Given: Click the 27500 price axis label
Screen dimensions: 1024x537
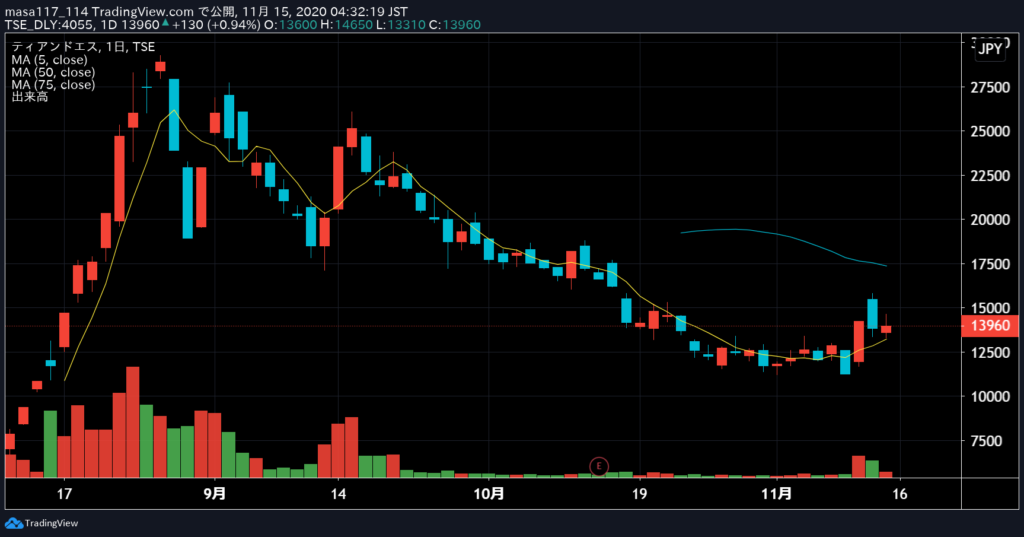Looking at the screenshot, I should click(990, 87).
